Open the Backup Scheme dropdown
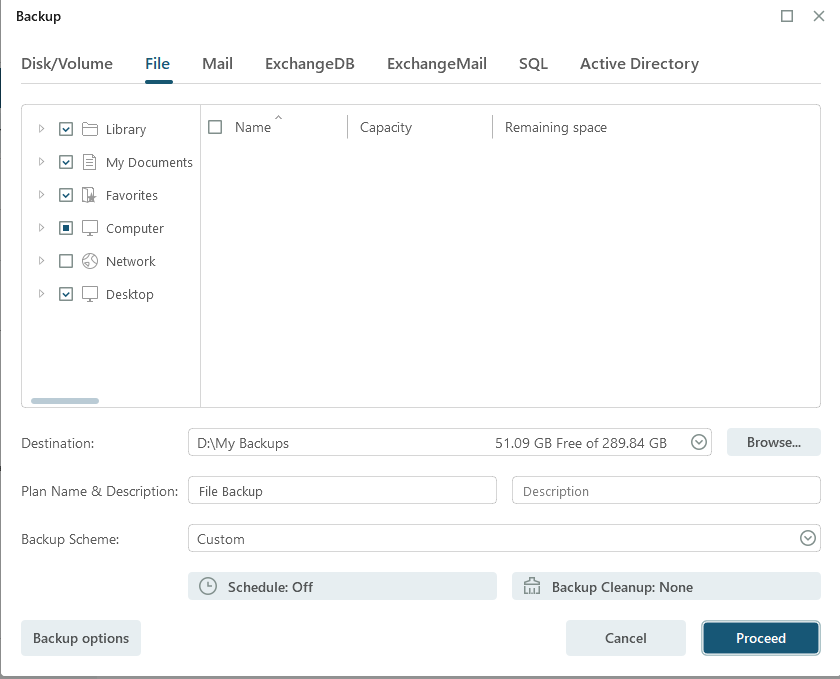The width and height of the screenshot is (840, 679). pos(808,539)
